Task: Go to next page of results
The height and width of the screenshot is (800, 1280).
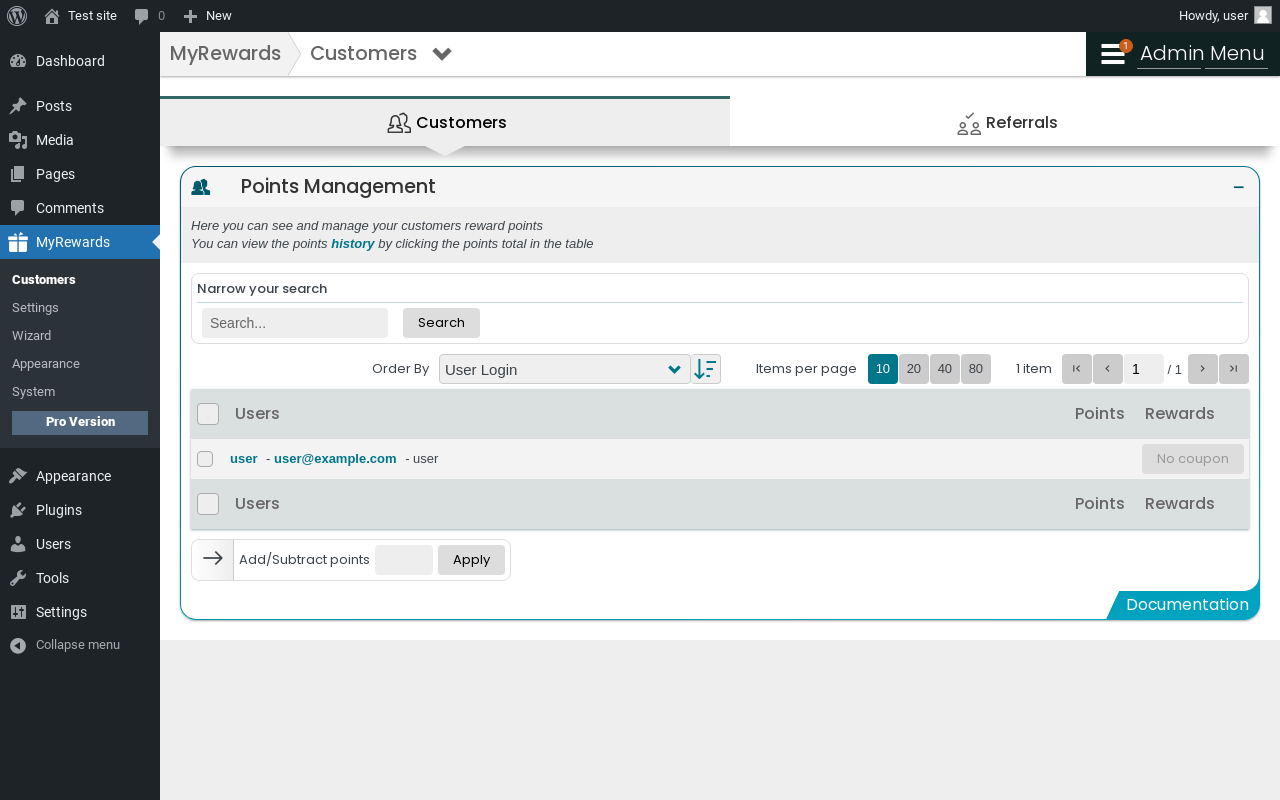Action: pos(1203,369)
